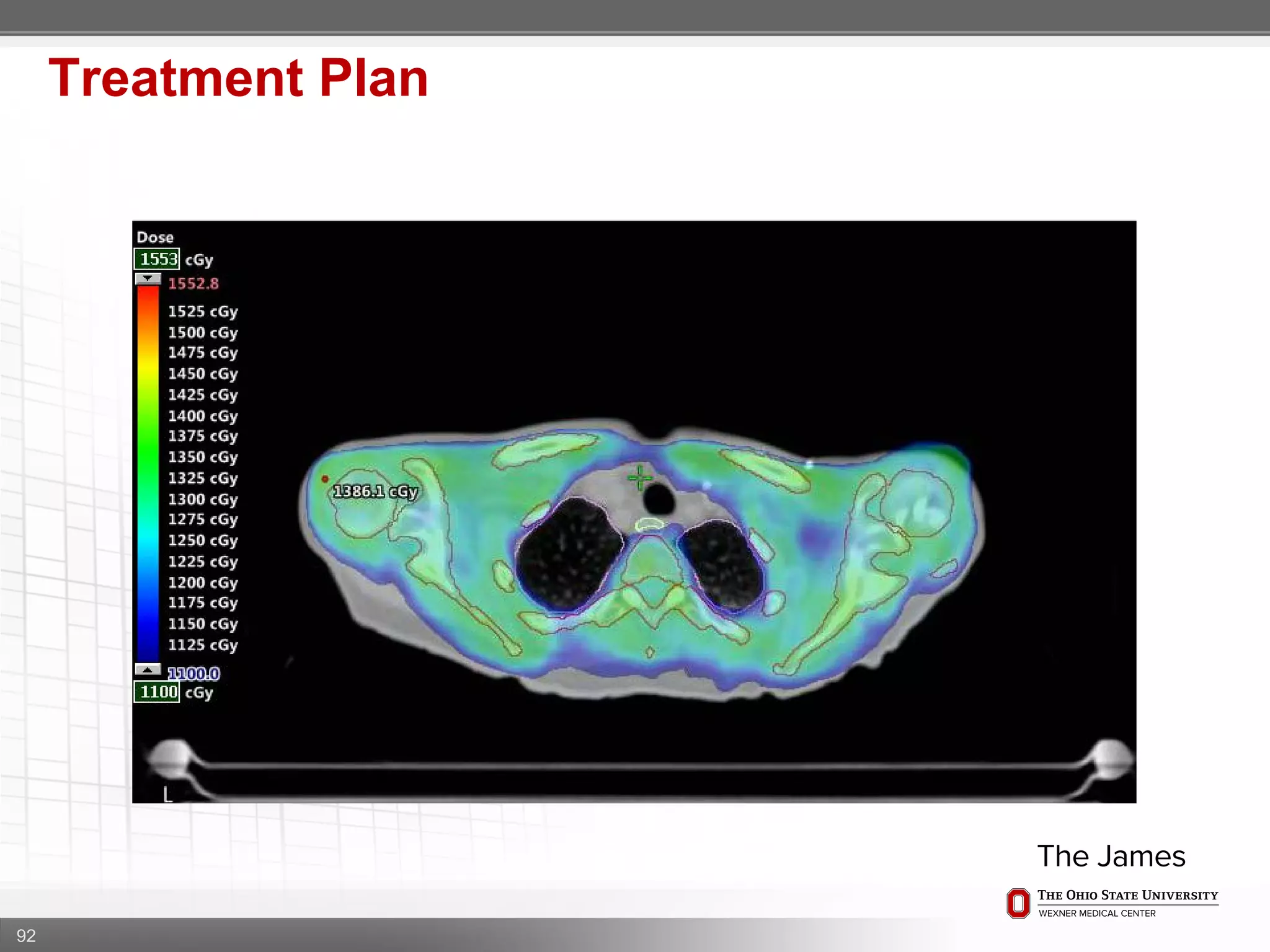Select the 1525 cGy legend entry
The height and width of the screenshot is (952, 1270).
click(203, 312)
